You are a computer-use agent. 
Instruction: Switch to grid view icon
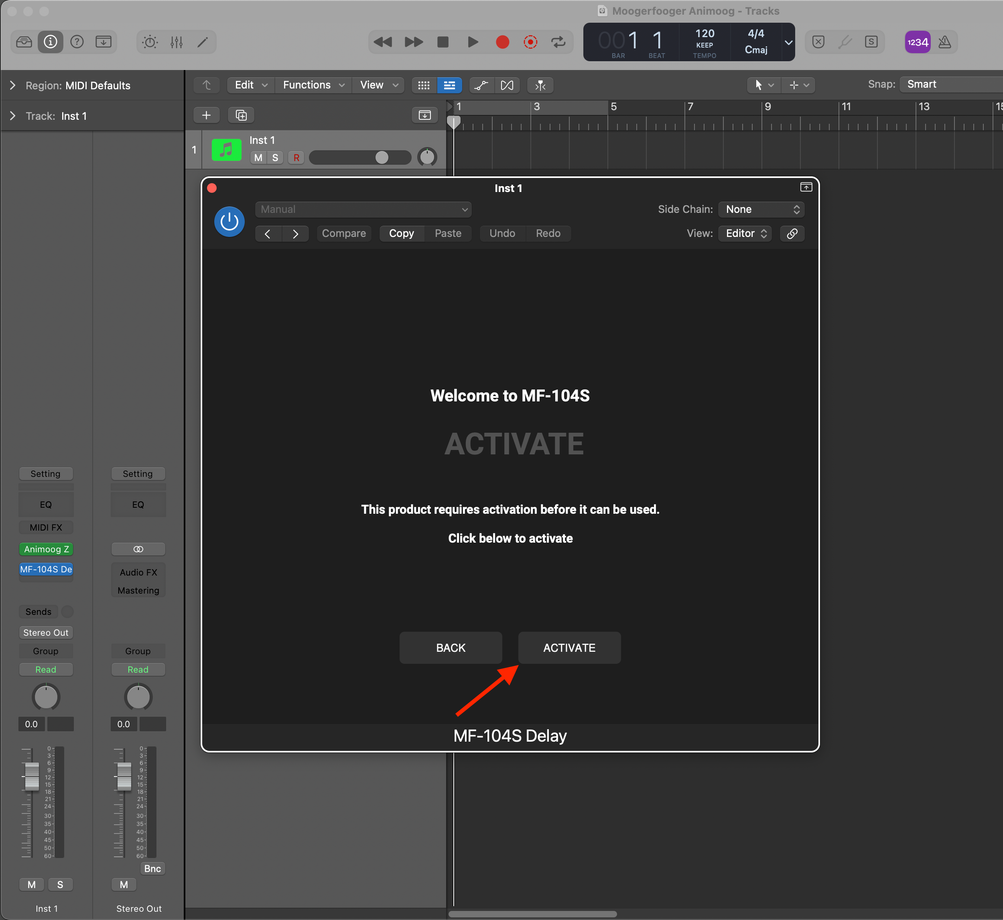pos(423,85)
